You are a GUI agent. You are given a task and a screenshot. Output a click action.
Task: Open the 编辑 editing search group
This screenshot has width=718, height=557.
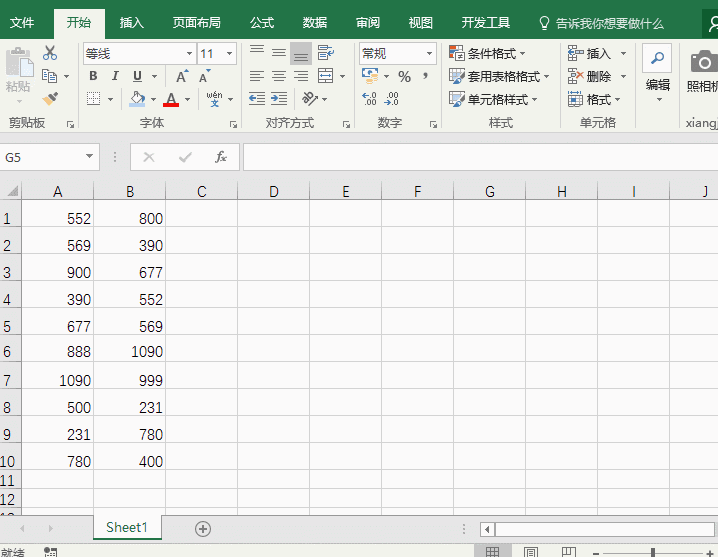pyautogui.click(x=658, y=73)
